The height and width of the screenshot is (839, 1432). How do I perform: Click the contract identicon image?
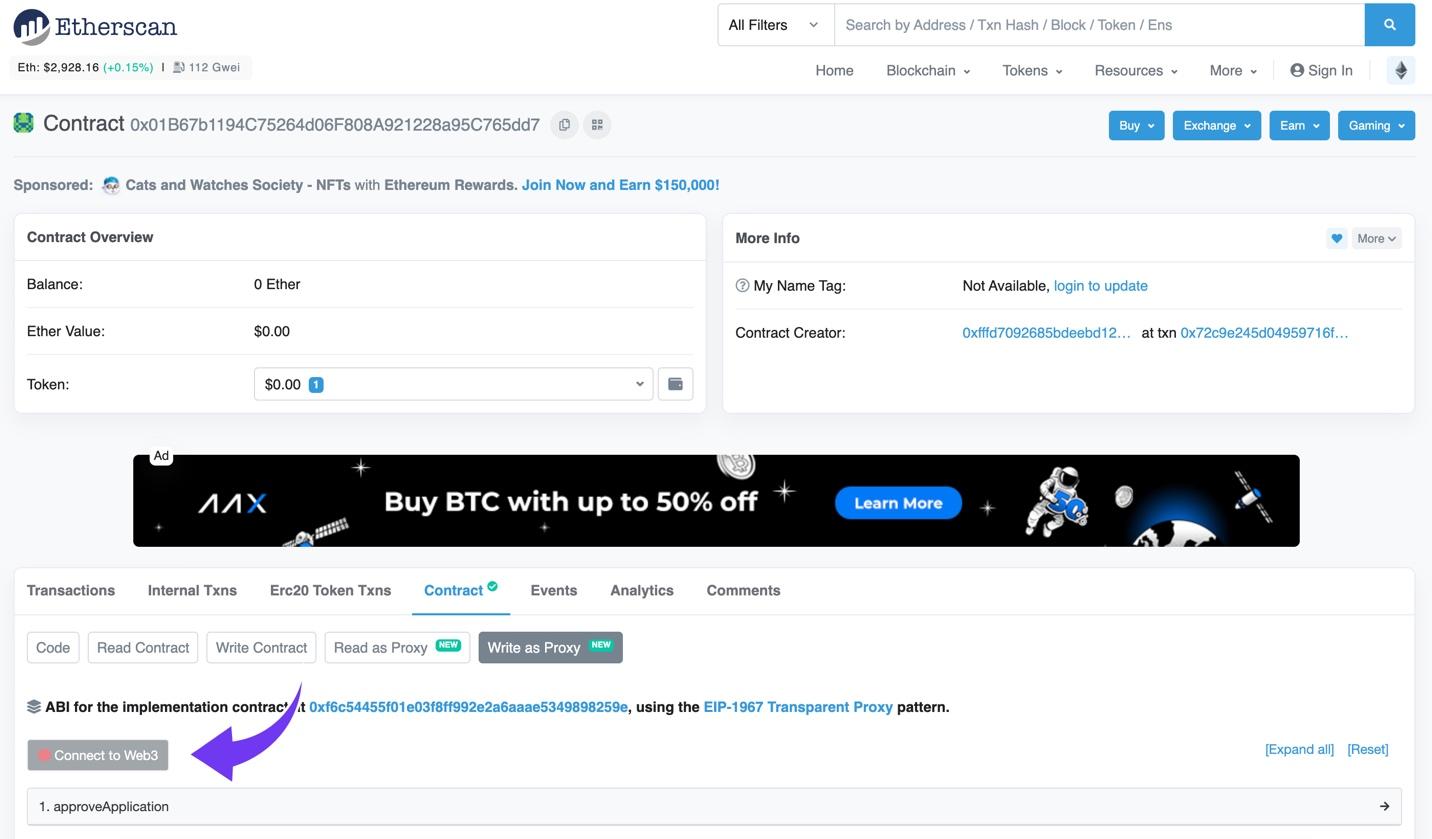(x=23, y=124)
